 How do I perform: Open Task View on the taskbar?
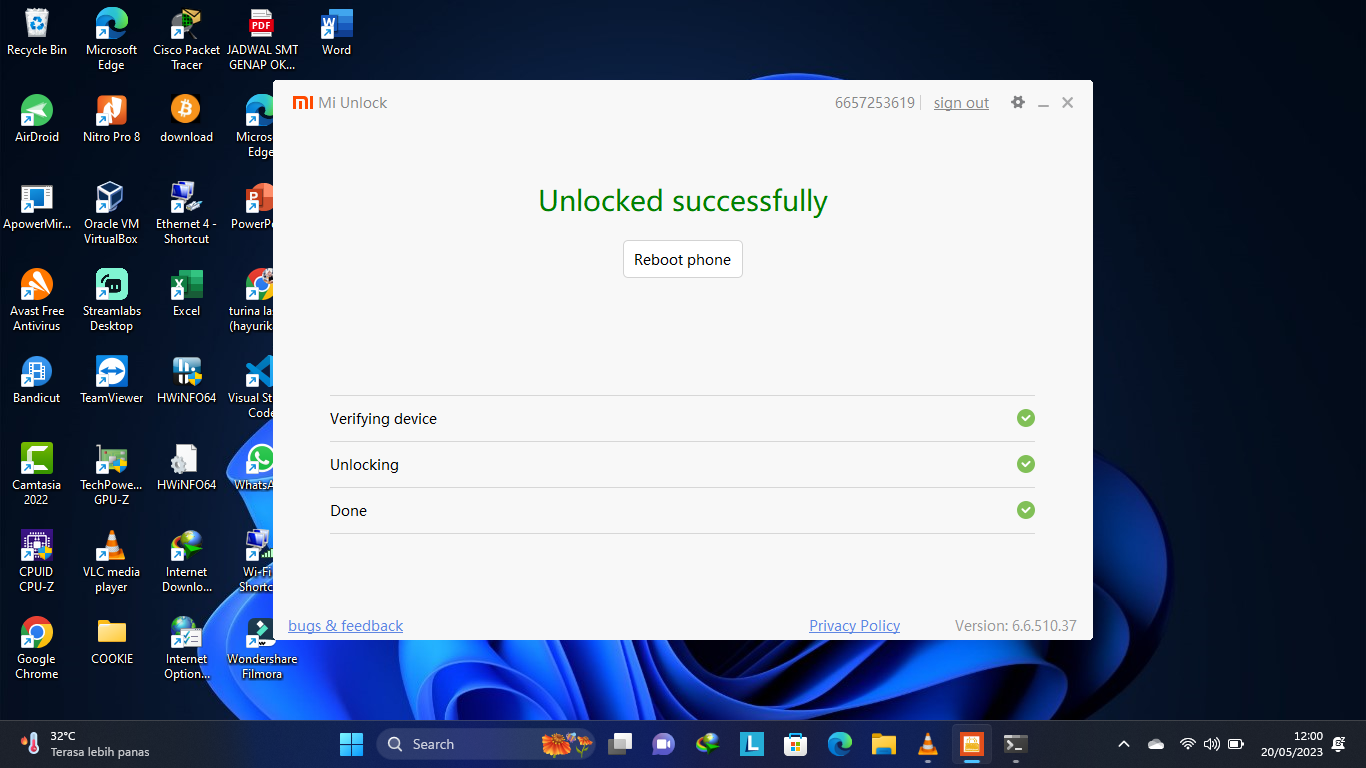[621, 744]
